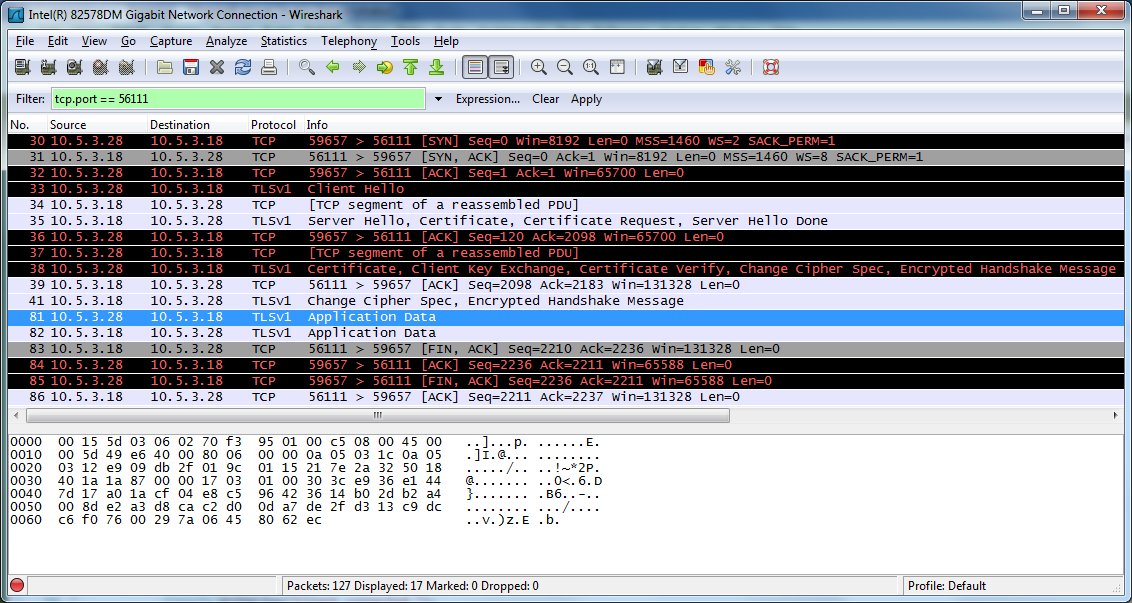Open preferences with wrench icon
The height and width of the screenshot is (603, 1132).
[733, 67]
